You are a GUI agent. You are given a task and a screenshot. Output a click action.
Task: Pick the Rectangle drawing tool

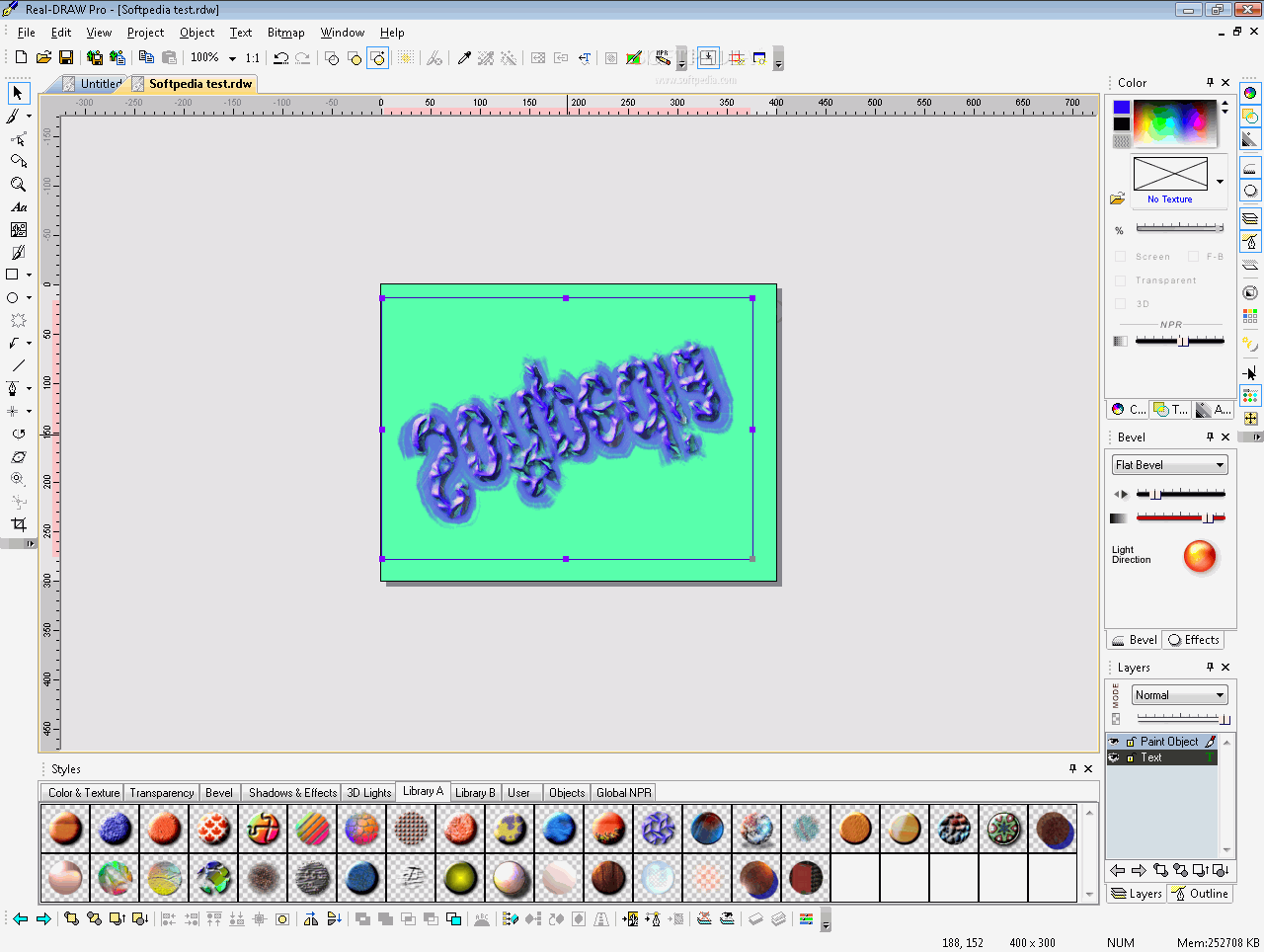coord(14,275)
